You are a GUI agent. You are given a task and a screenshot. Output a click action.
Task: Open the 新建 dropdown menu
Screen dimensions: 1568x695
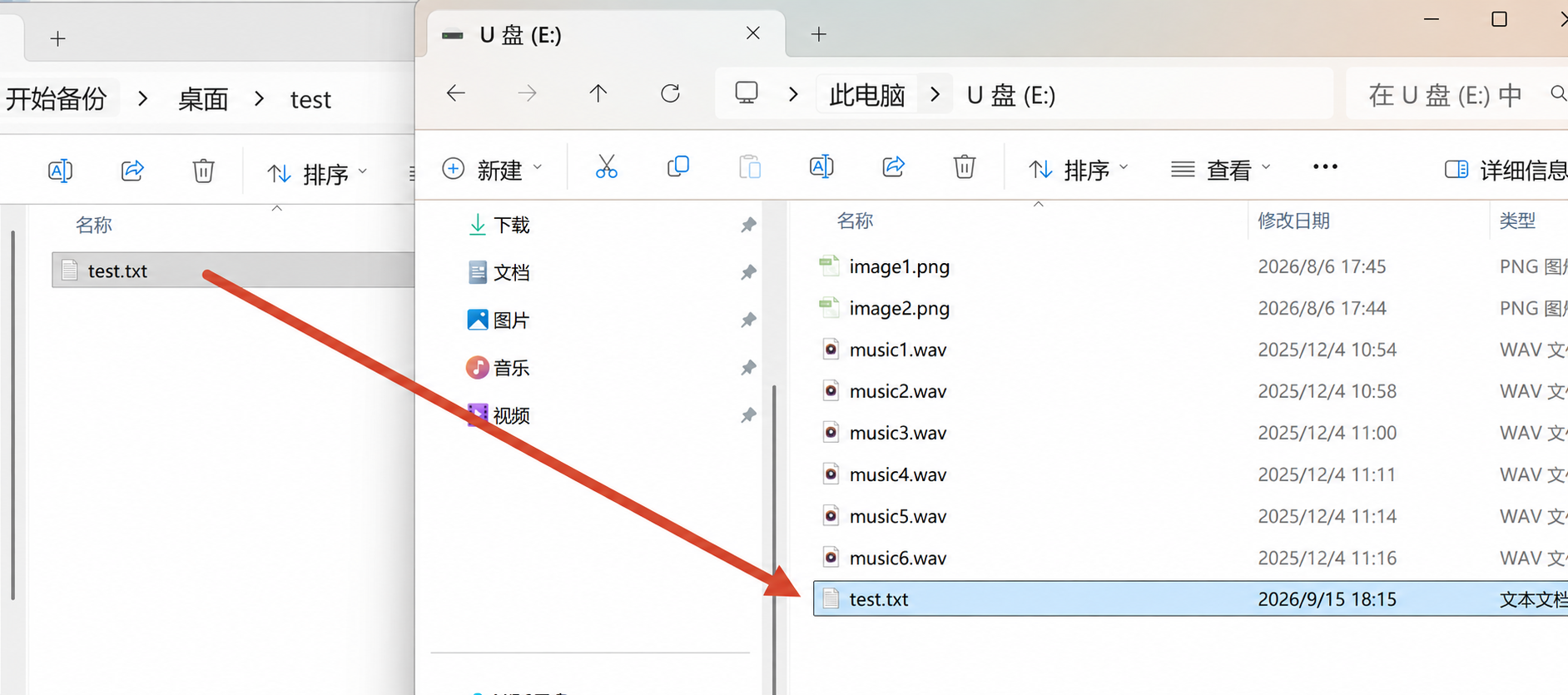click(x=492, y=169)
